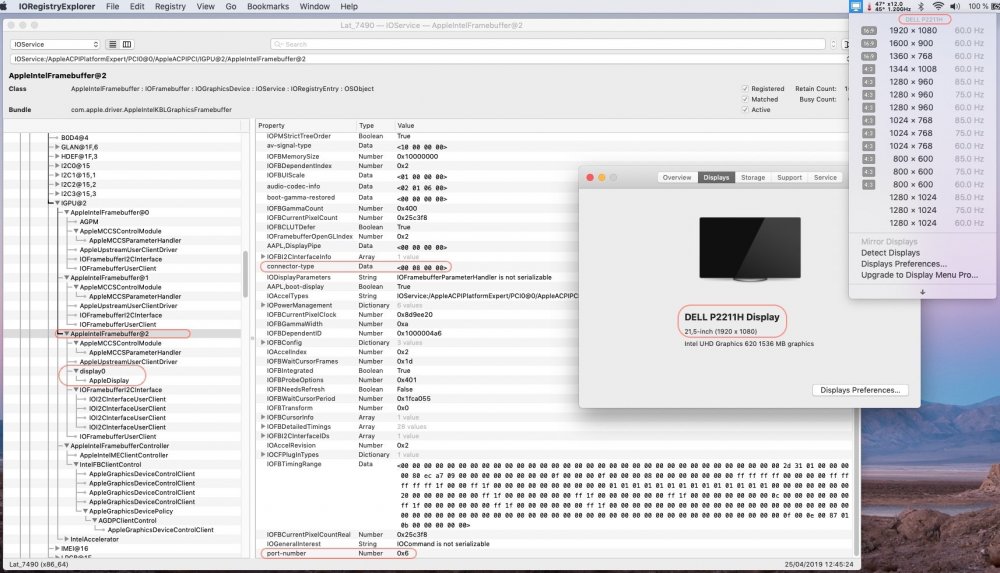This screenshot has height=573, width=1000.
Task: Switch to the Storage tab
Action: 752,177
